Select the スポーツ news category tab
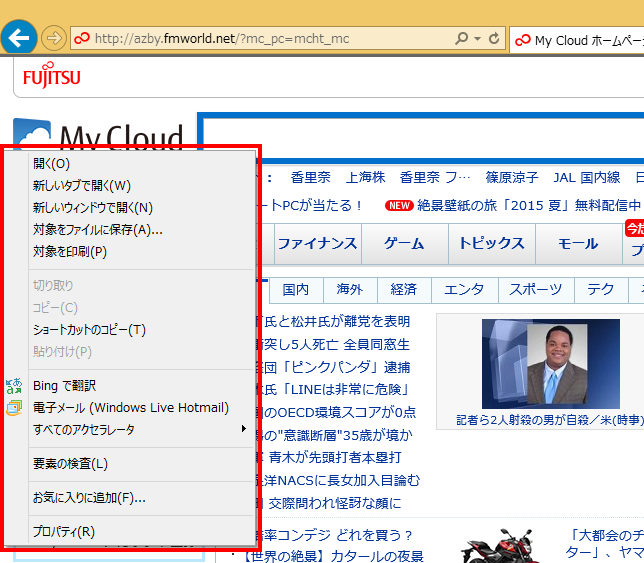Screen dimensions: 644x563 coord(535,290)
